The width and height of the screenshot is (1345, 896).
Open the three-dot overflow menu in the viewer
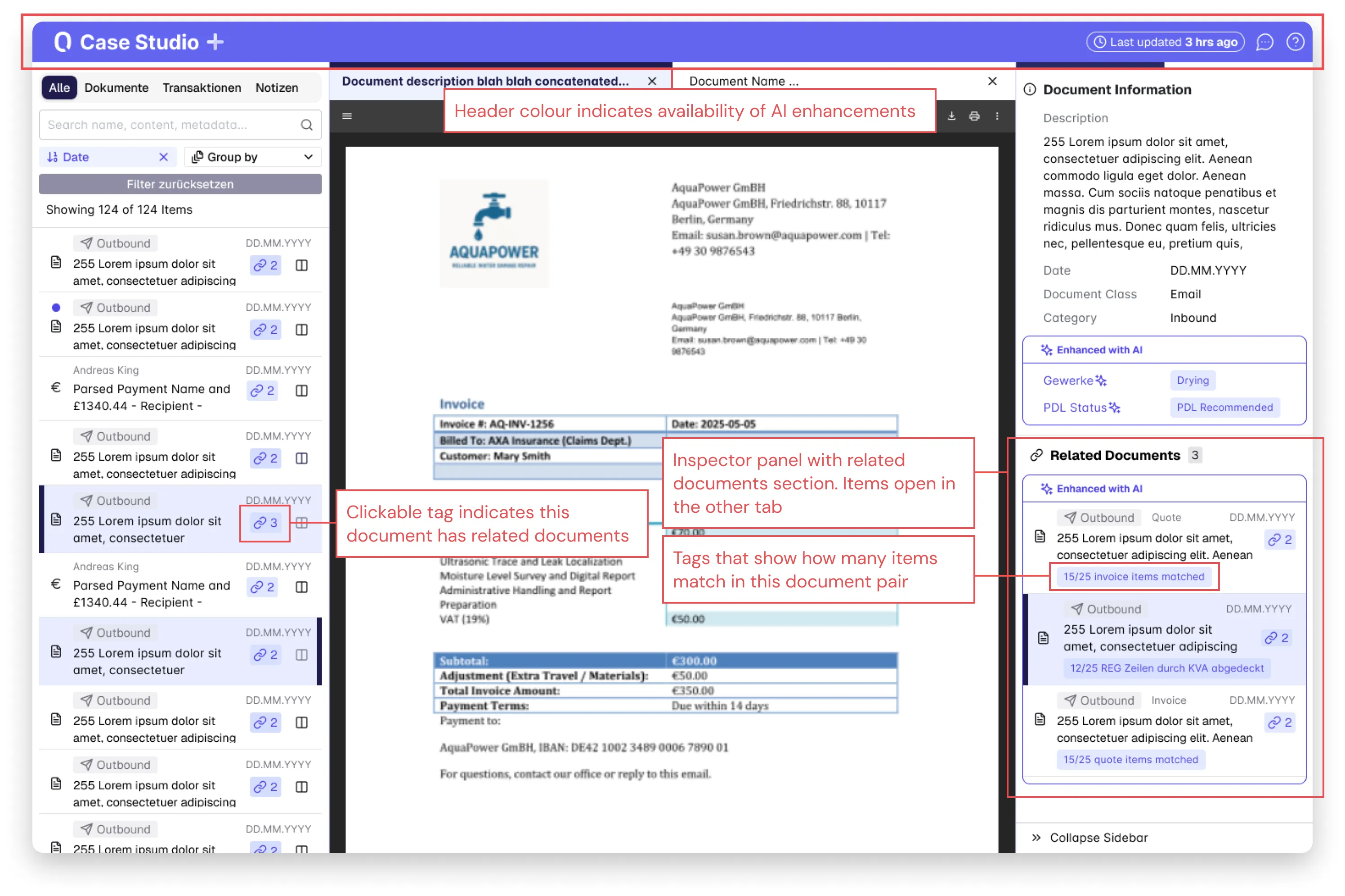998,116
